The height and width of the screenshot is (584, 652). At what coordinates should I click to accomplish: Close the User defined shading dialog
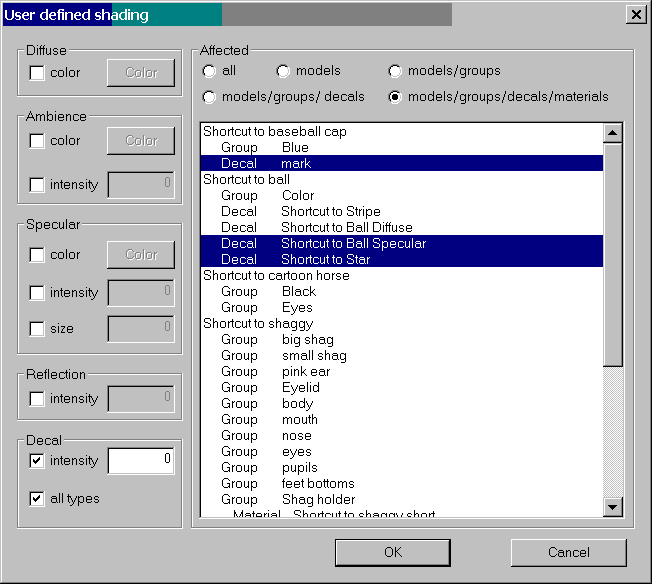tap(636, 15)
